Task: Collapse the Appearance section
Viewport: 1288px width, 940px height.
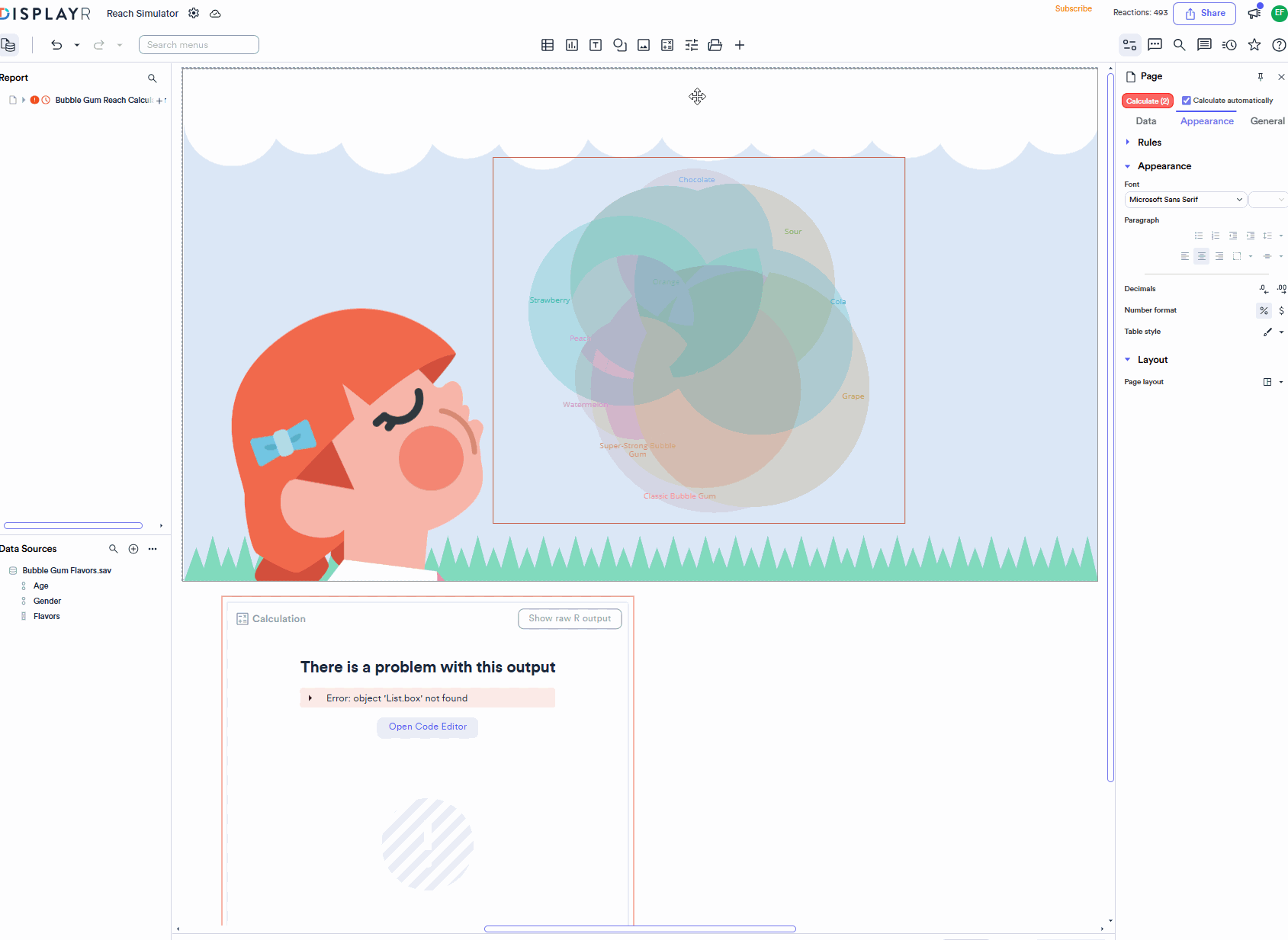Action: click(x=1129, y=165)
